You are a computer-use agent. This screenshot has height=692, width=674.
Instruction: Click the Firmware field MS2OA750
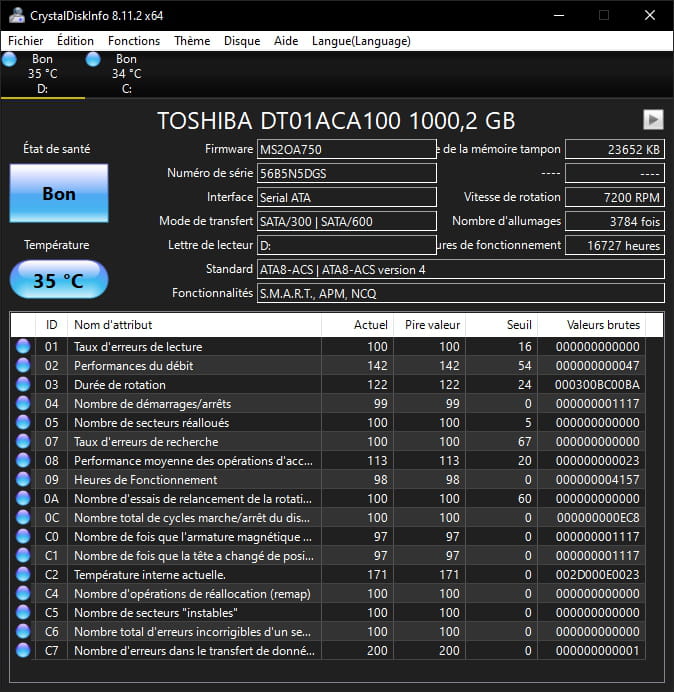pos(347,149)
